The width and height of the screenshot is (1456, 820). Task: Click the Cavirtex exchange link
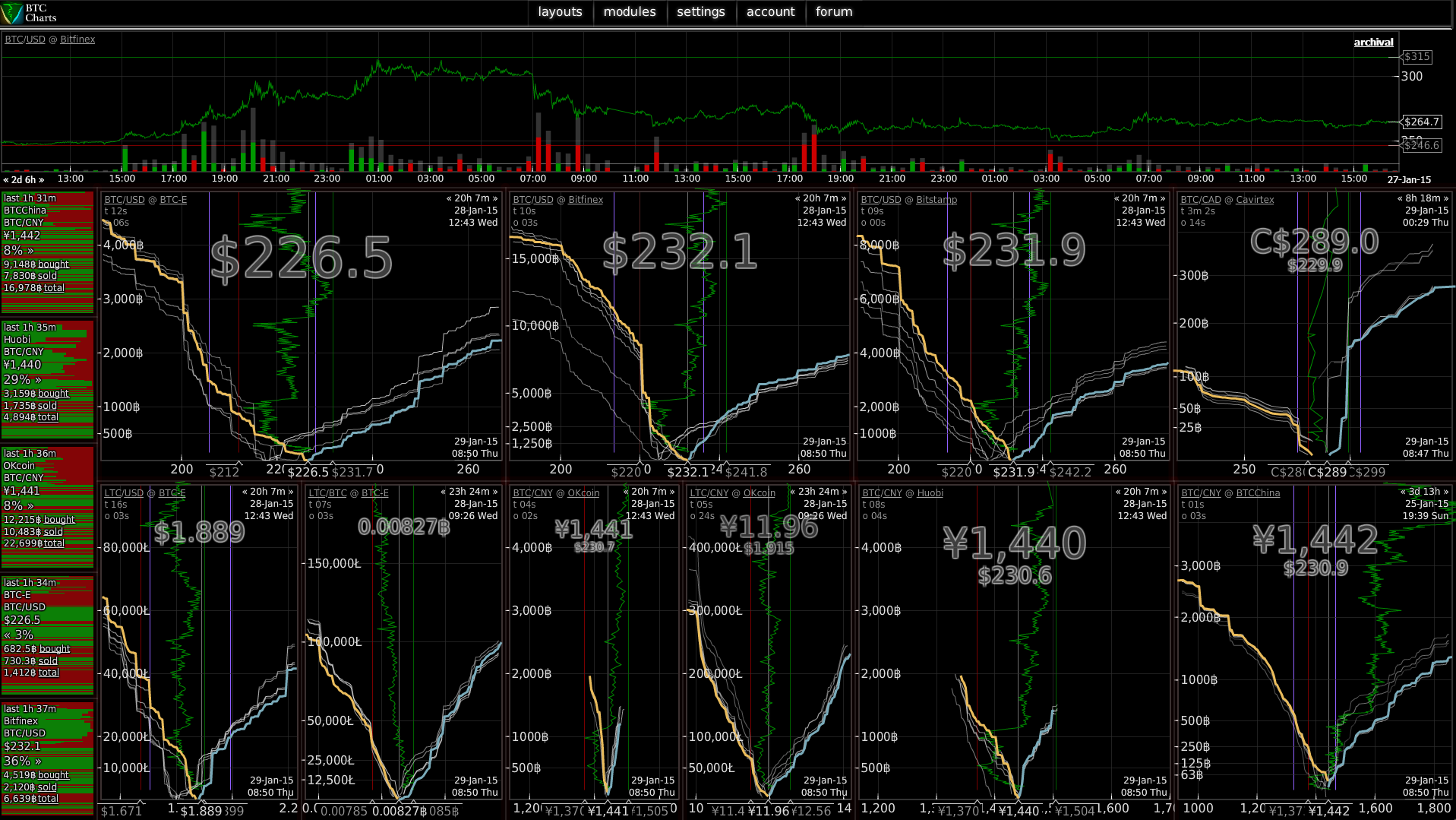pyautogui.click(x=1255, y=200)
